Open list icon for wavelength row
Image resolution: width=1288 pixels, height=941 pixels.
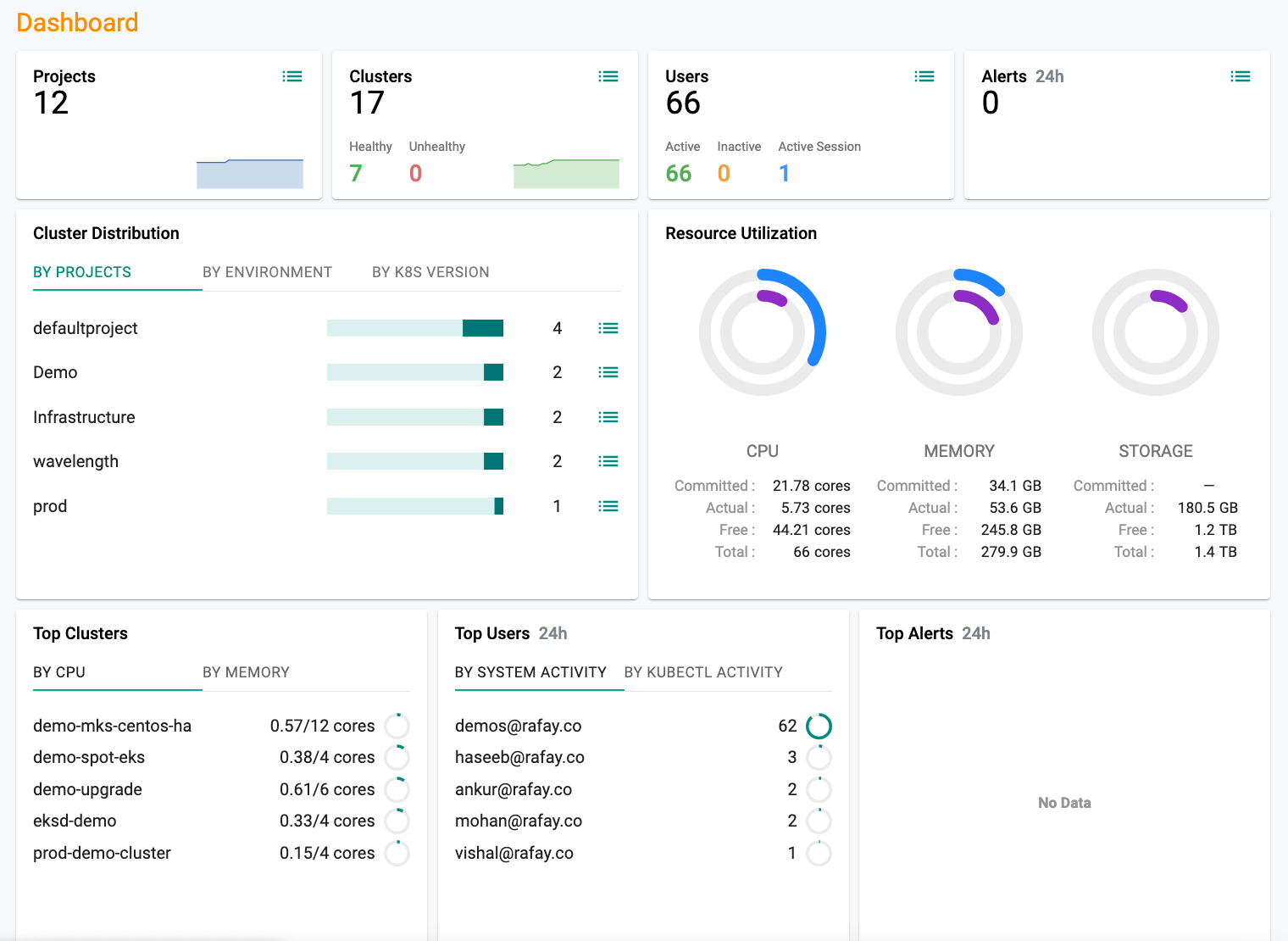[608, 461]
